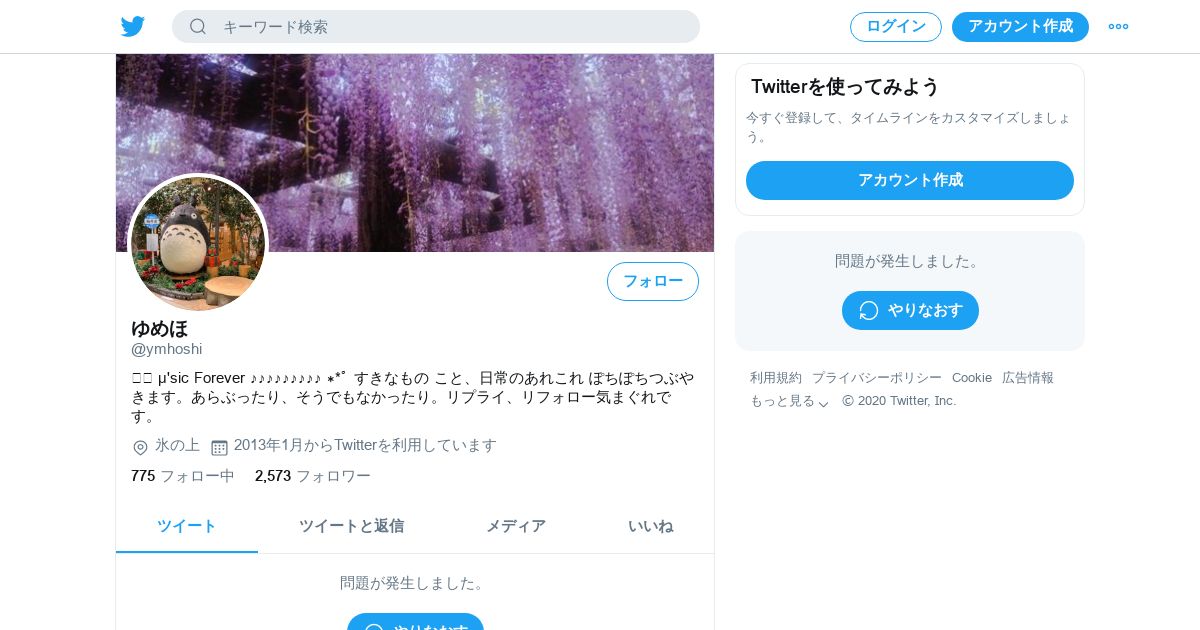Open the Totoro profile picture
Viewport: 1200px width, 630px height.
198,243
